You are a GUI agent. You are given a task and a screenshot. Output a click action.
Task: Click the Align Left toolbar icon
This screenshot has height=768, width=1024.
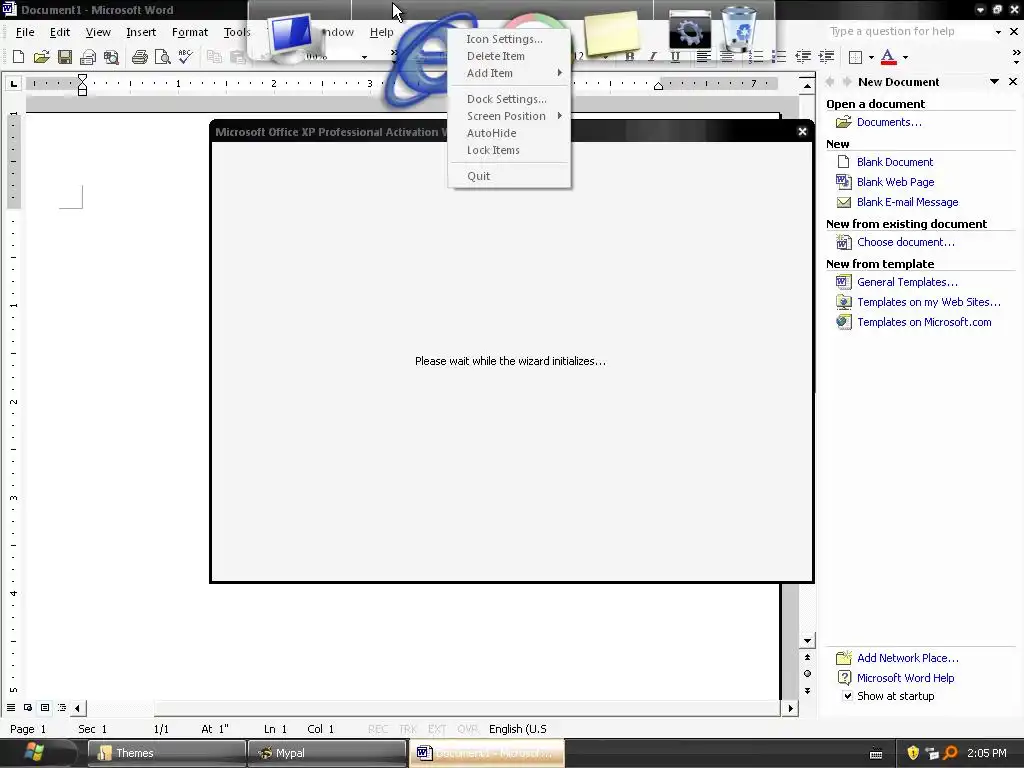[703, 57]
